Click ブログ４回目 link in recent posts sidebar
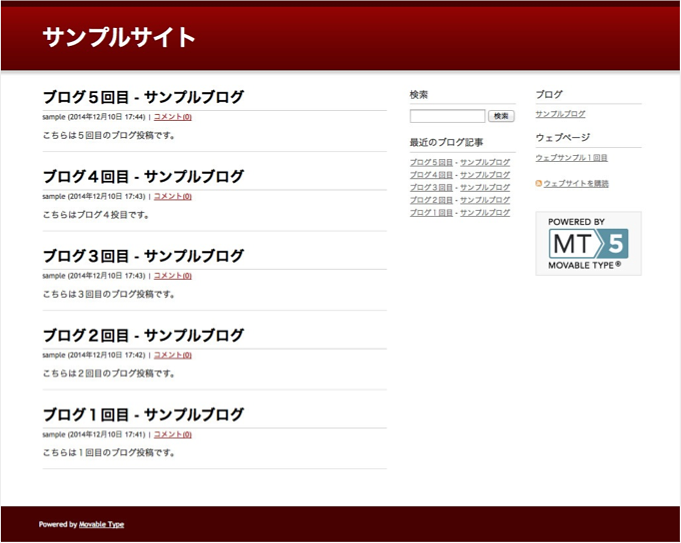The height and width of the screenshot is (543, 681). [431, 175]
